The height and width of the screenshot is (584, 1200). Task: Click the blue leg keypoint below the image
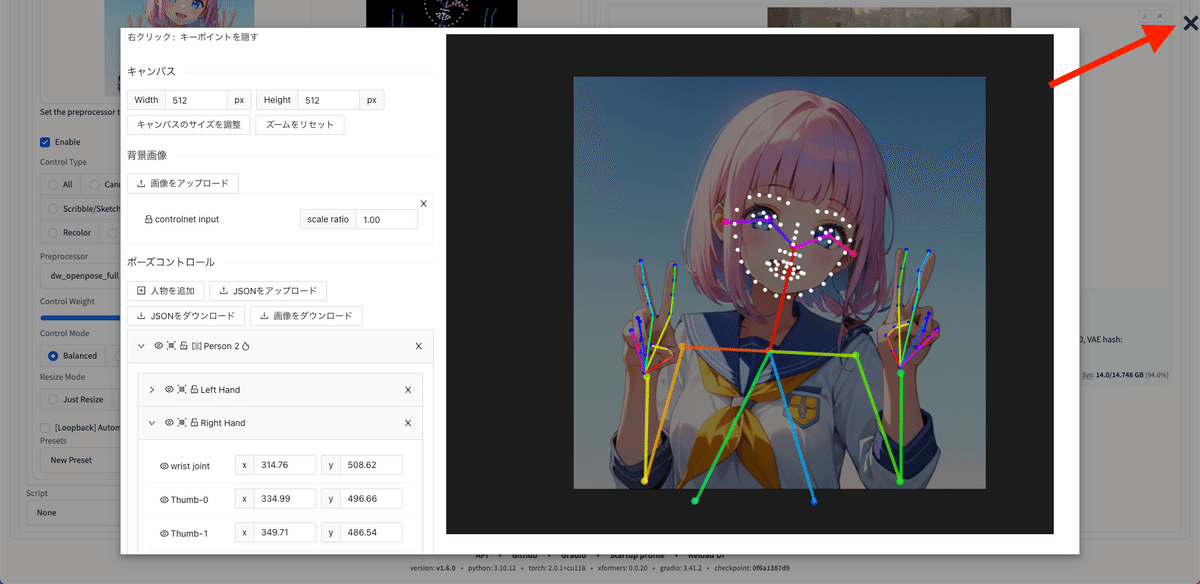tap(813, 500)
